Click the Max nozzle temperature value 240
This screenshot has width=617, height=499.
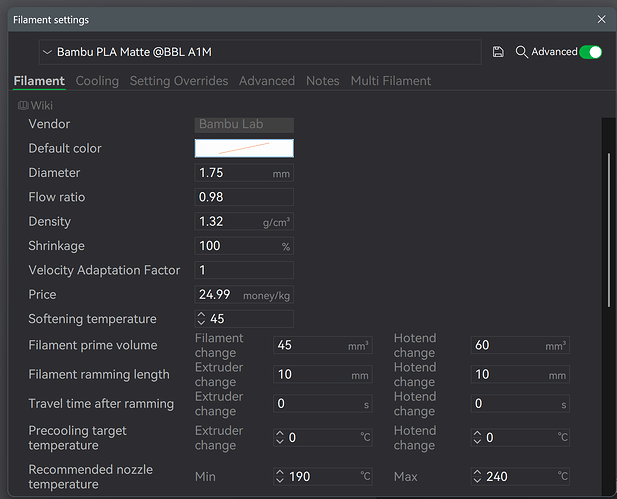497,477
